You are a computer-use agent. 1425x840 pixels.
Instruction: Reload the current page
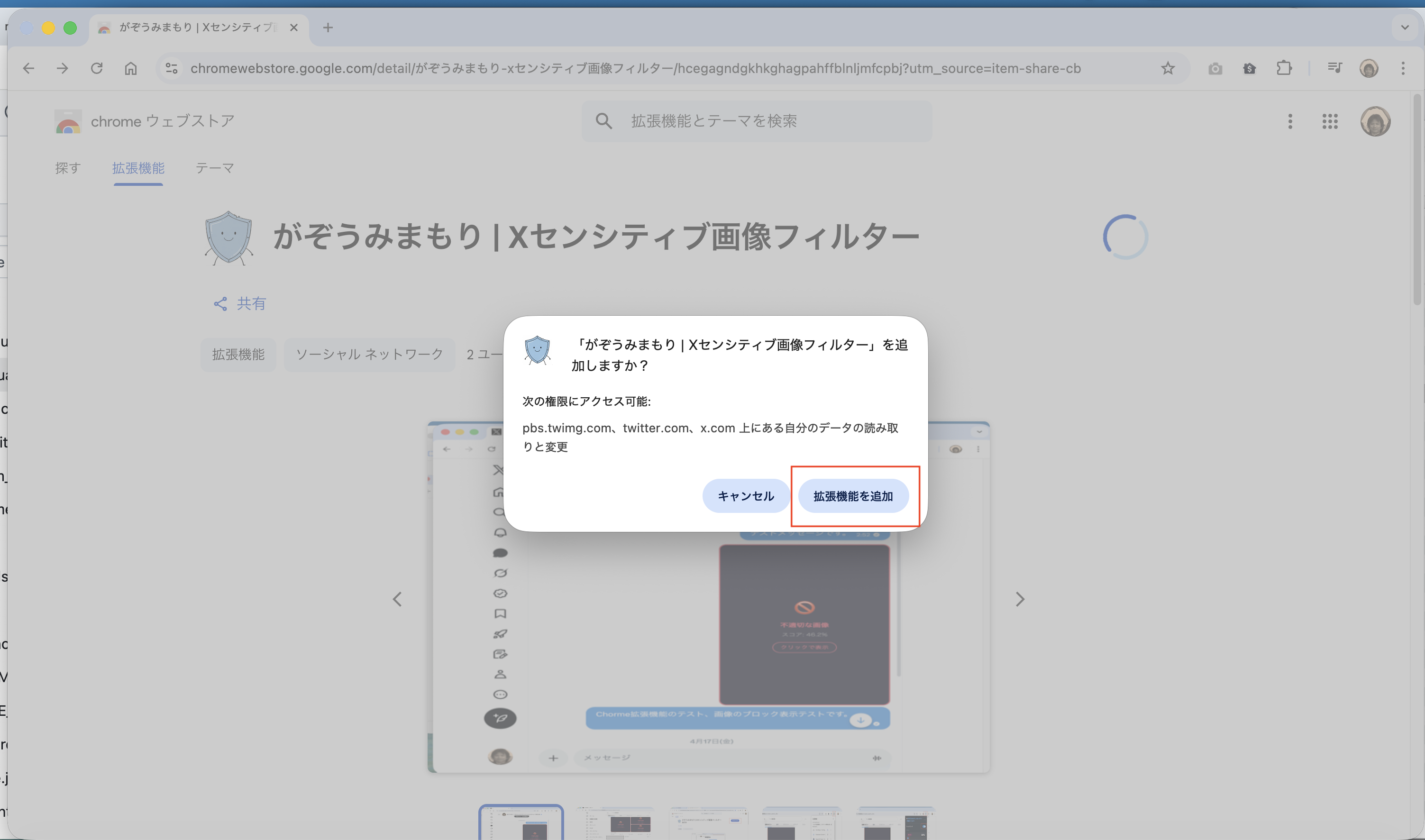[97, 68]
